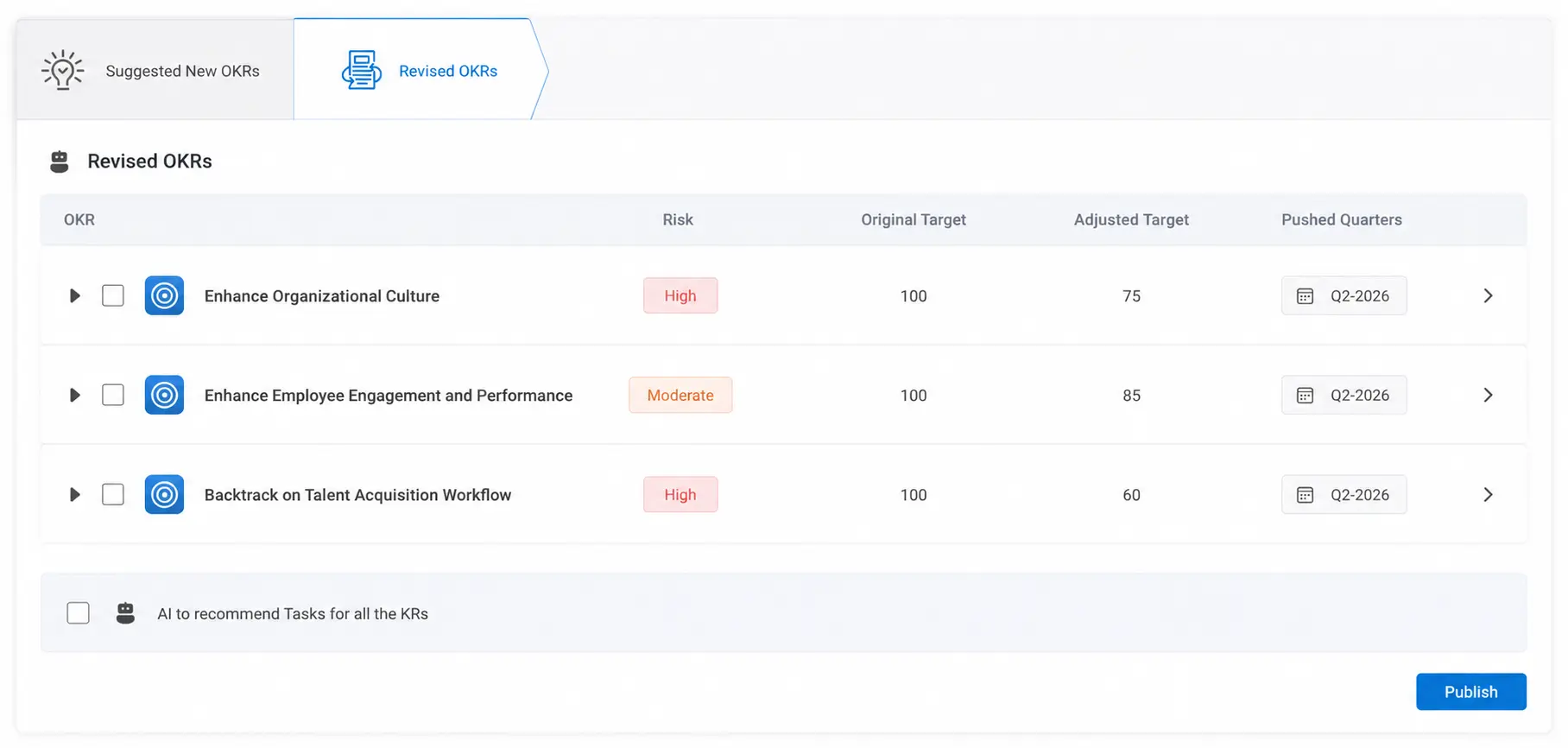
Task: Click the Risk column header
Action: click(678, 219)
